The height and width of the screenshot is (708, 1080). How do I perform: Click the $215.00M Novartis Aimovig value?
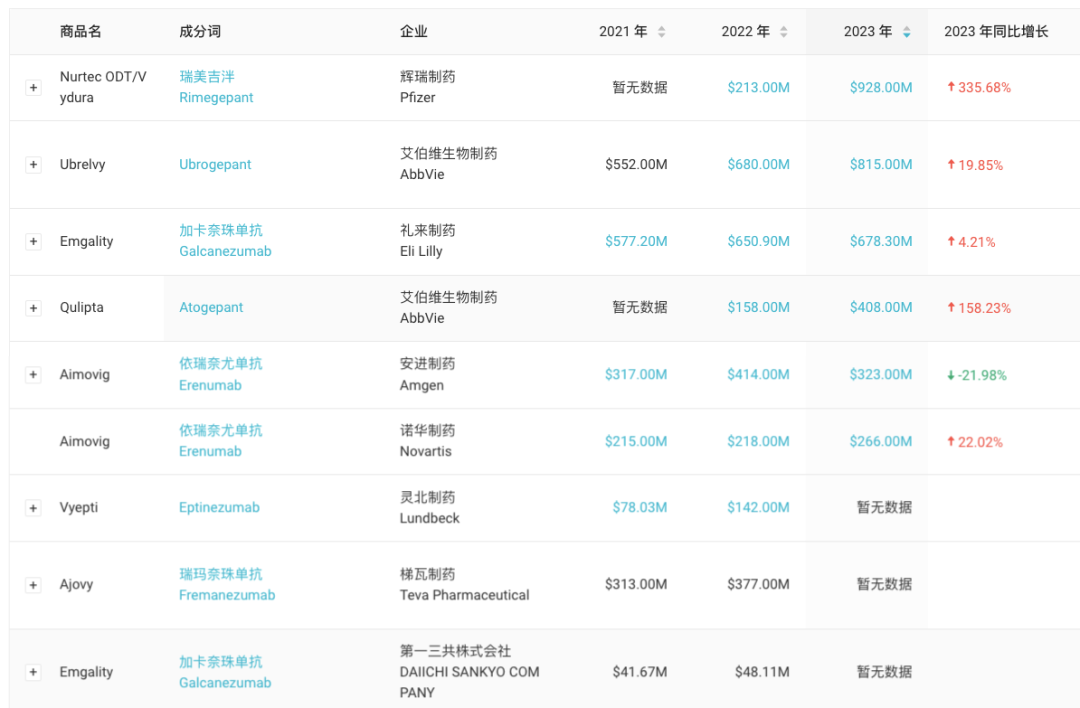coord(636,441)
